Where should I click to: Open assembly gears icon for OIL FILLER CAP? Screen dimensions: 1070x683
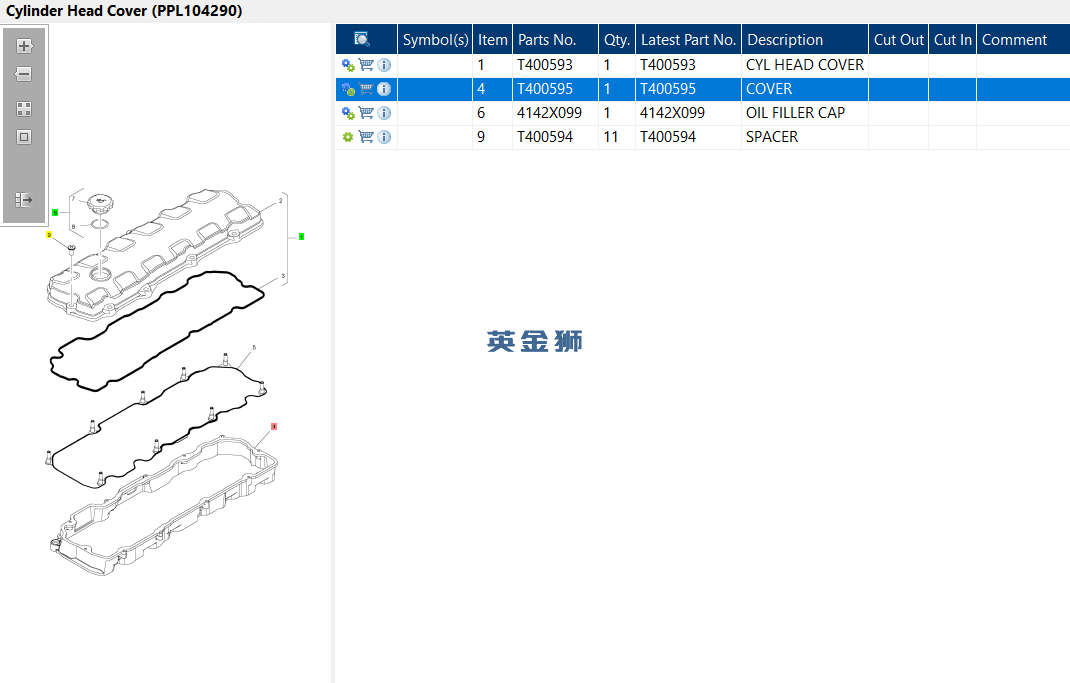(x=348, y=113)
